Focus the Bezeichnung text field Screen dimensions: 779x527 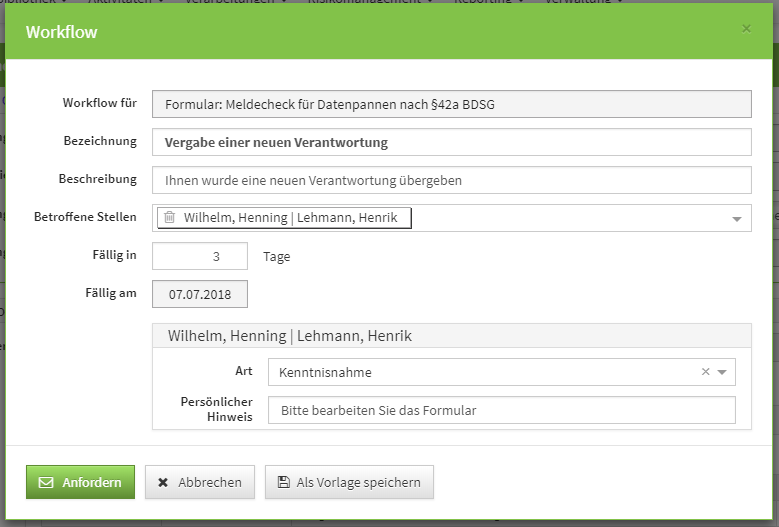point(451,142)
